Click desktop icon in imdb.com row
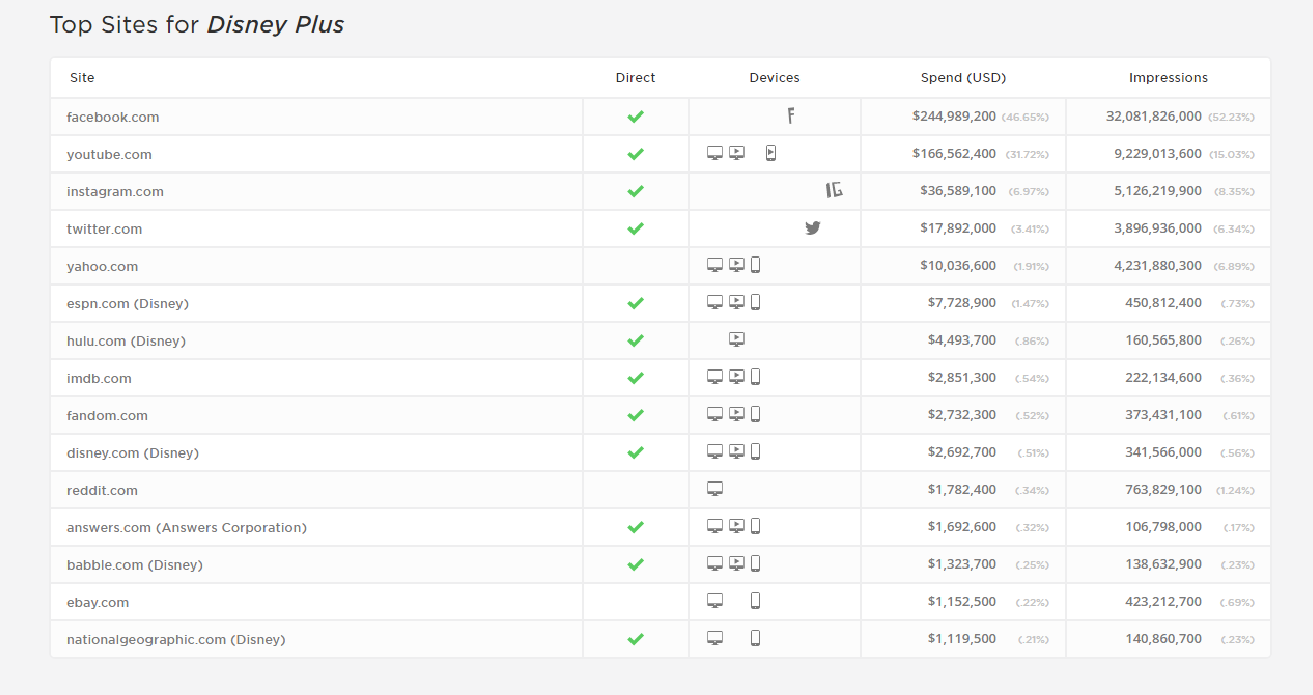Screen dimensions: 1313x695 pos(715,377)
